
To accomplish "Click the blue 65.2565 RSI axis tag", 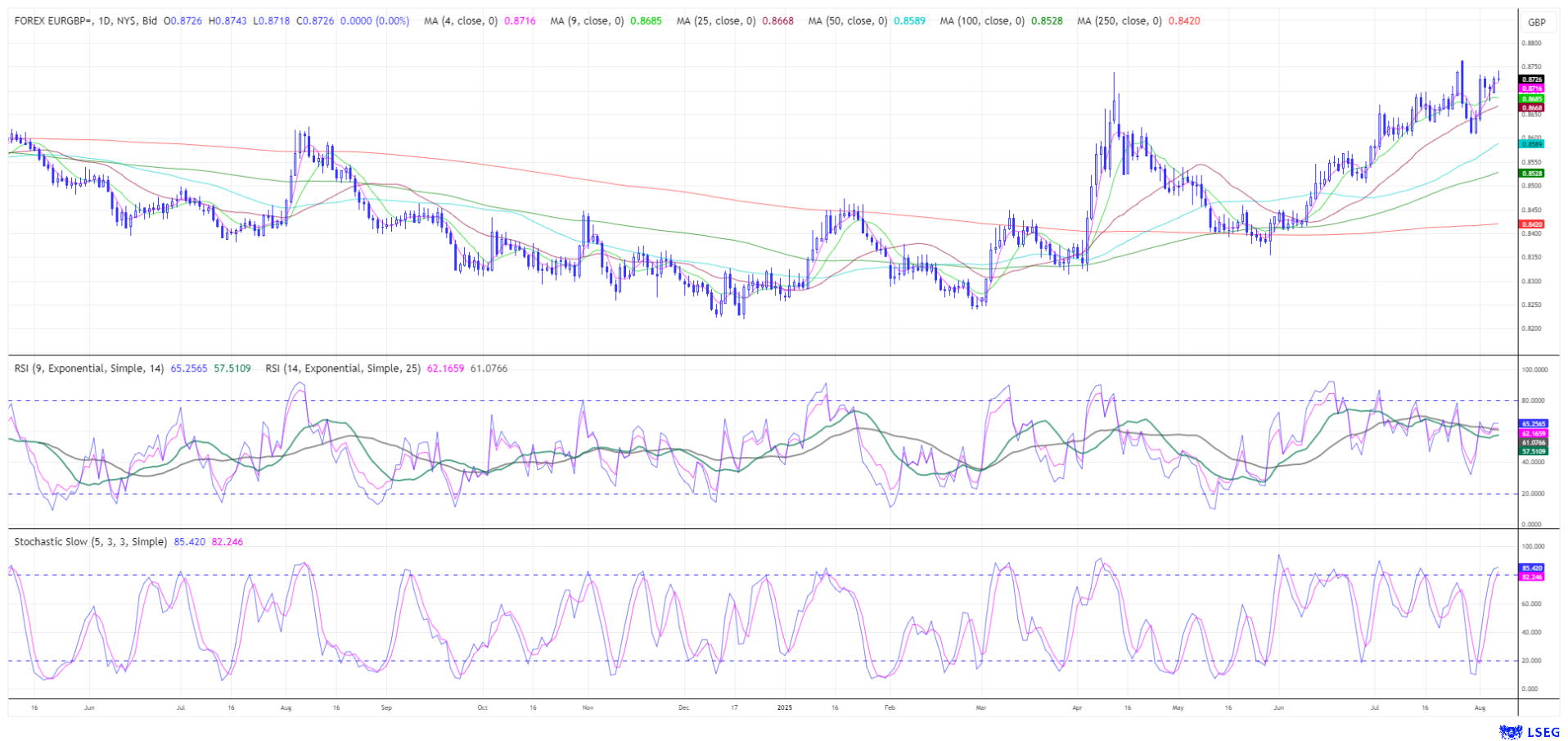I will click(x=1534, y=424).
